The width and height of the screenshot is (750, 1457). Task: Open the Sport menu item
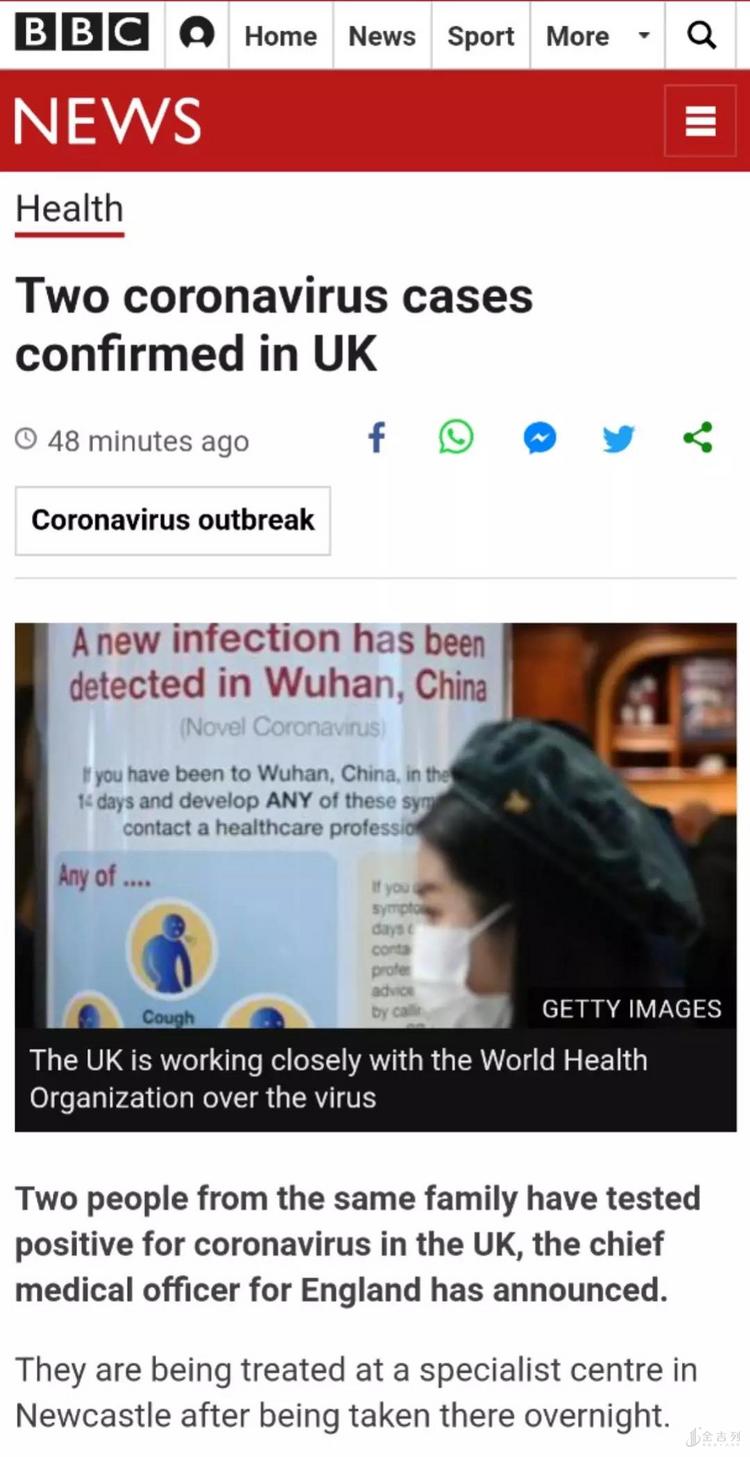(481, 36)
